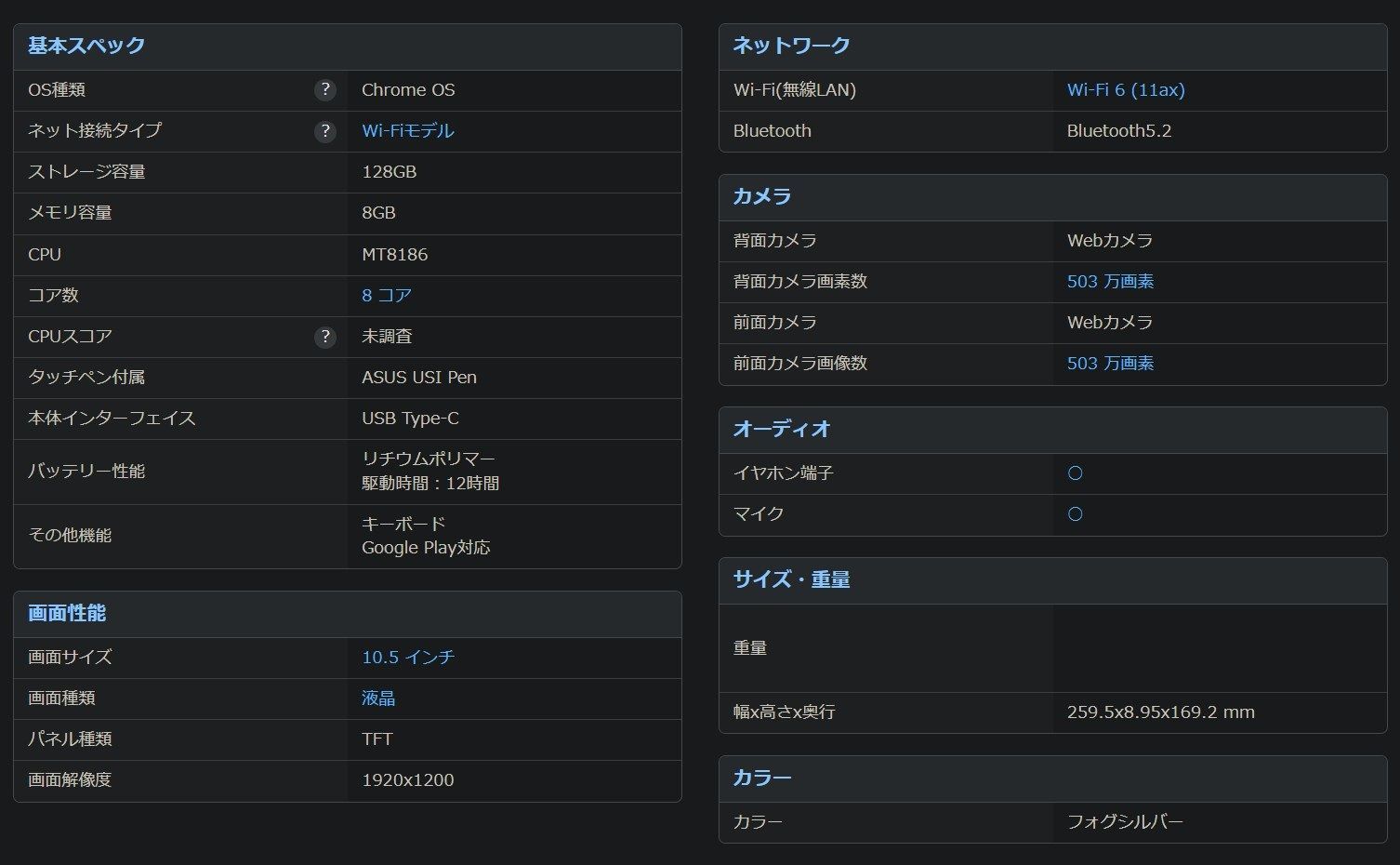Screen dimensions: 1400x865
Task: Select the Webカメラ value for 背面カメラ
Action: [1110, 241]
